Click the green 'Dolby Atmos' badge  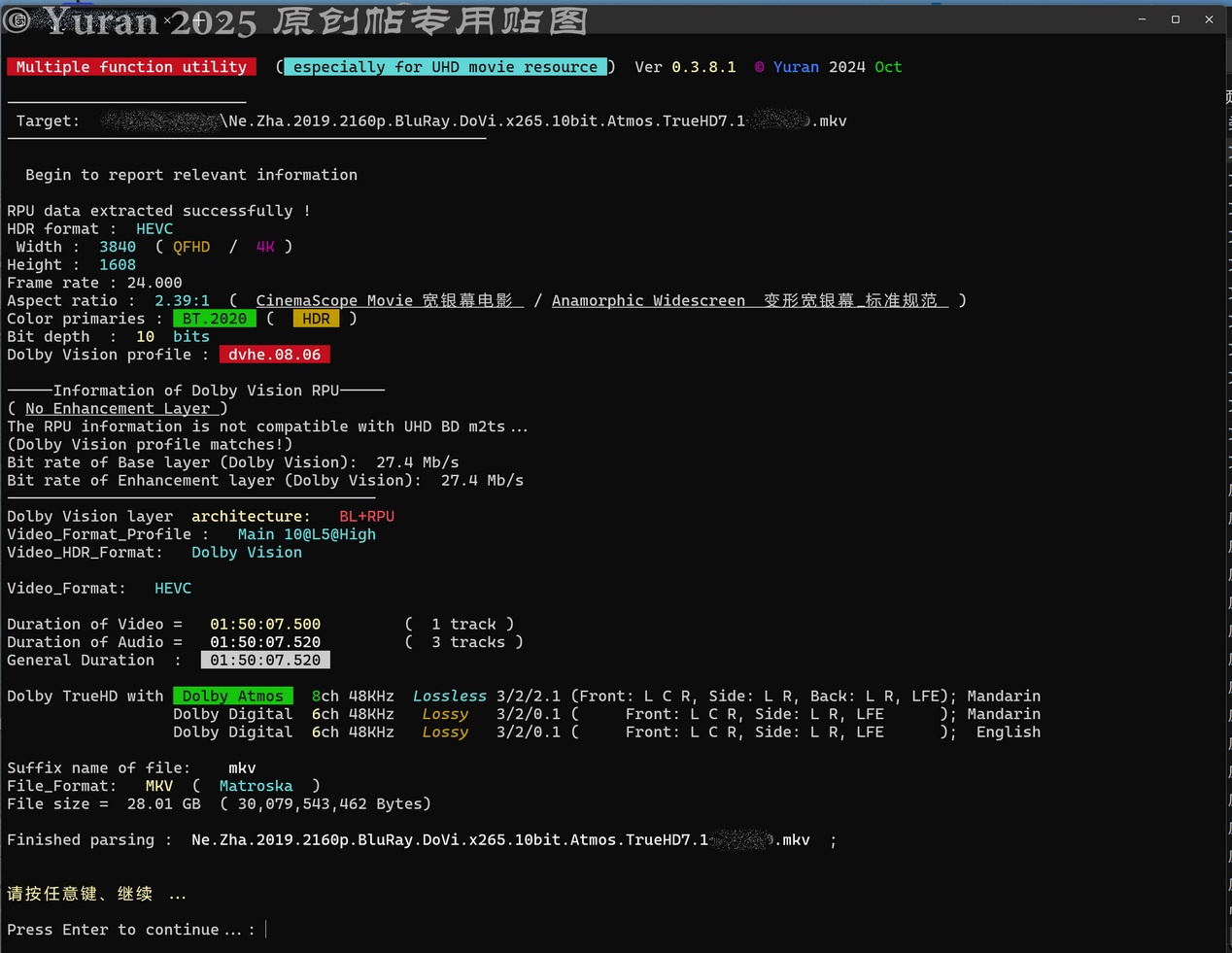point(233,697)
